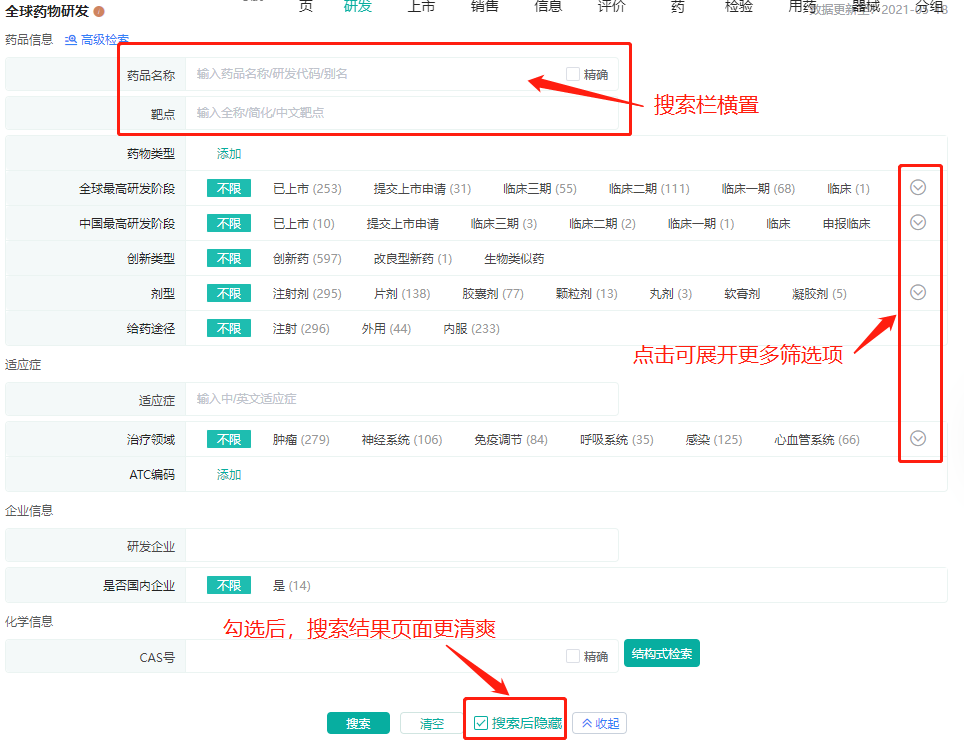This screenshot has width=964, height=752.
Task: Switch to 上市 tab in top navigation
Action: [x=421, y=7]
